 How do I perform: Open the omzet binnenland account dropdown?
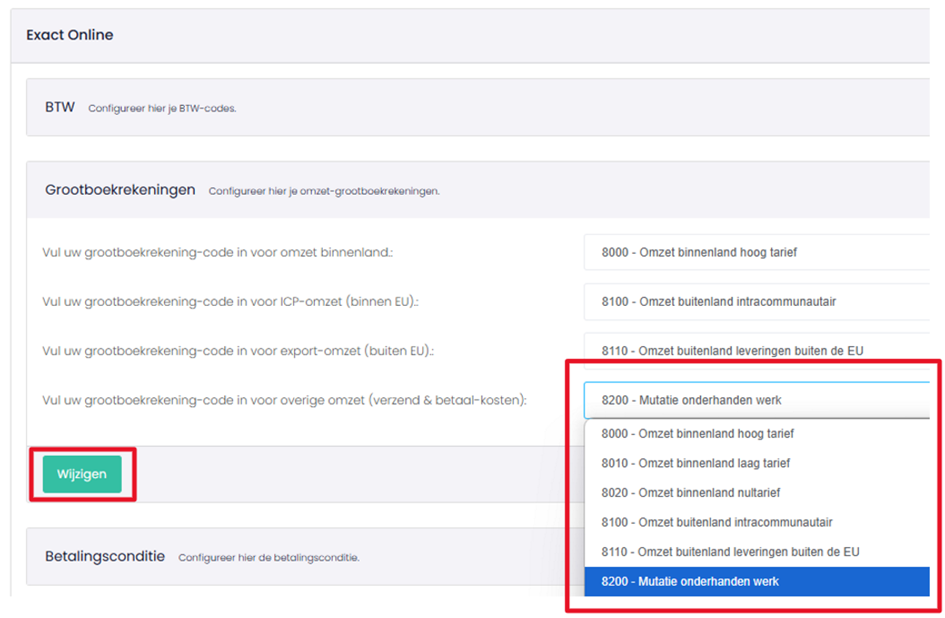coord(756,252)
